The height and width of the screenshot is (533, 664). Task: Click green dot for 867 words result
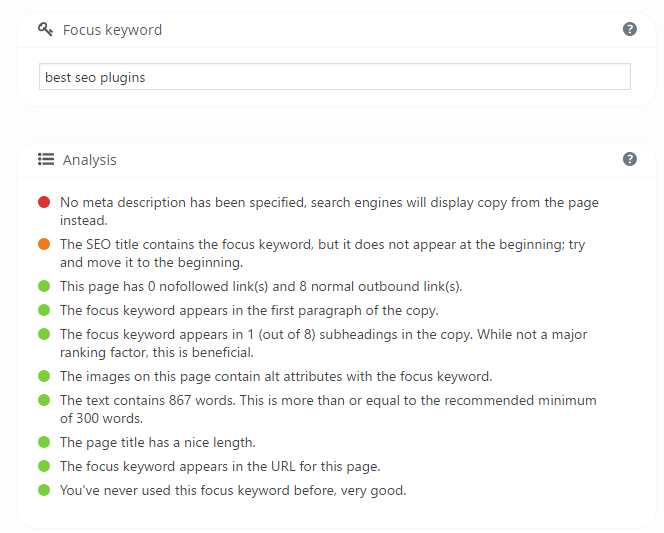point(44,400)
